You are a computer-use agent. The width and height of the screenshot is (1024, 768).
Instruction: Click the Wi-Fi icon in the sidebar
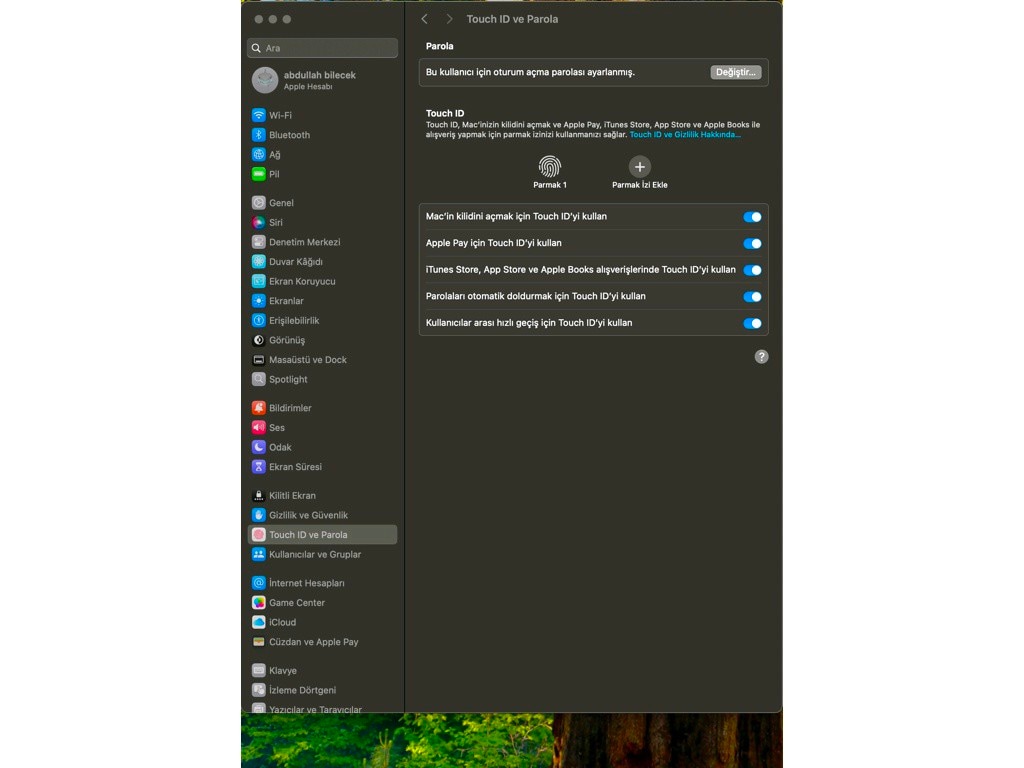pos(259,115)
